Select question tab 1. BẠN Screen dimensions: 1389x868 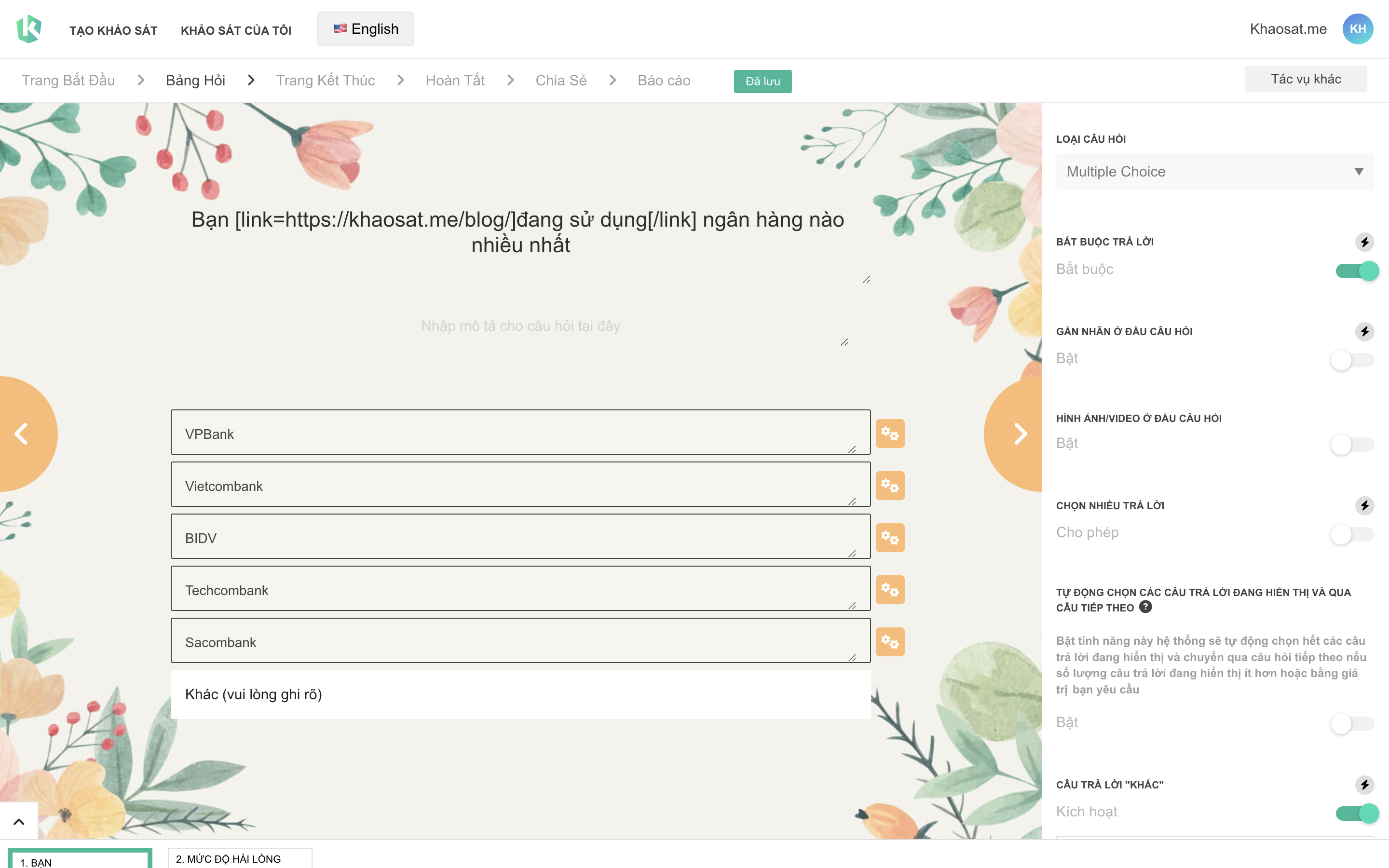[x=80, y=859]
